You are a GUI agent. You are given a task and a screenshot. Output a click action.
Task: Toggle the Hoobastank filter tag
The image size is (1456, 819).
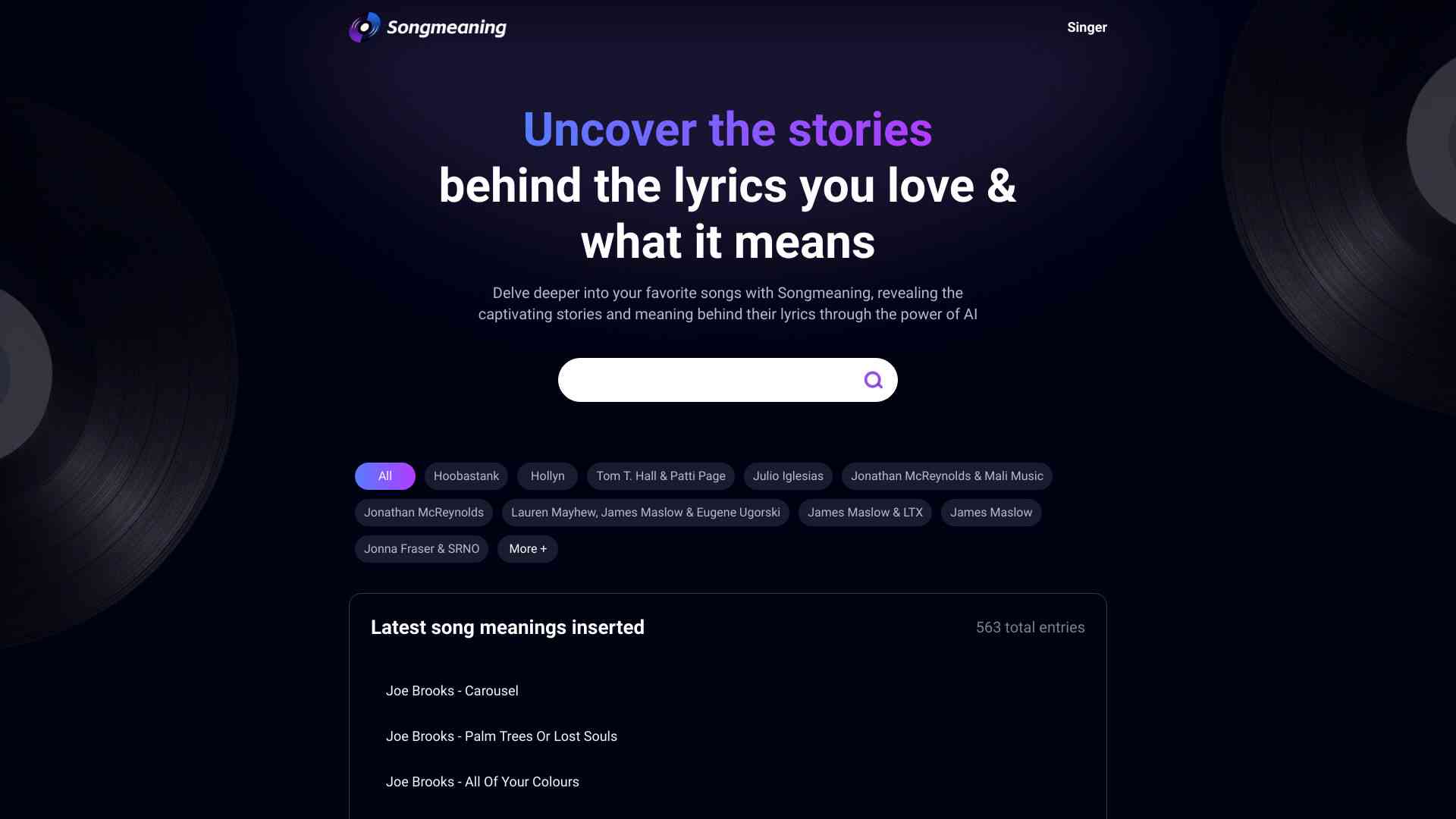point(466,476)
